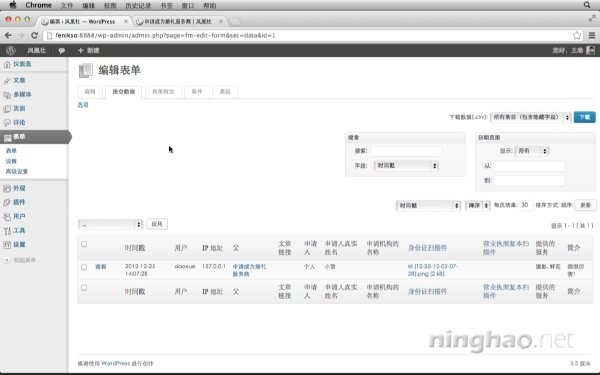Screen dimensions: 600x375
Task: Click the per-page field showing 30
Action: coord(526,205)
